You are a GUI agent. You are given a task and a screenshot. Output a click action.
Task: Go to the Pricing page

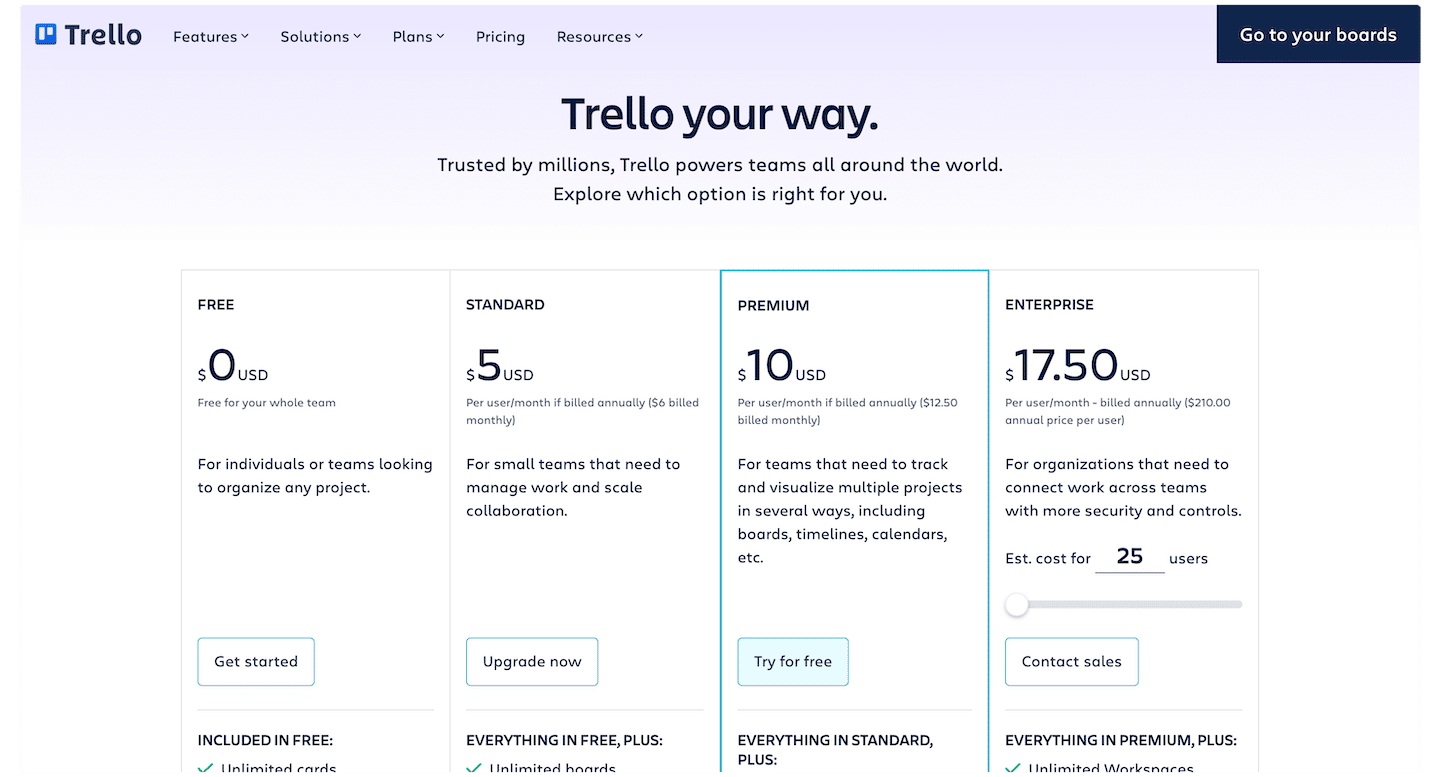tap(500, 37)
